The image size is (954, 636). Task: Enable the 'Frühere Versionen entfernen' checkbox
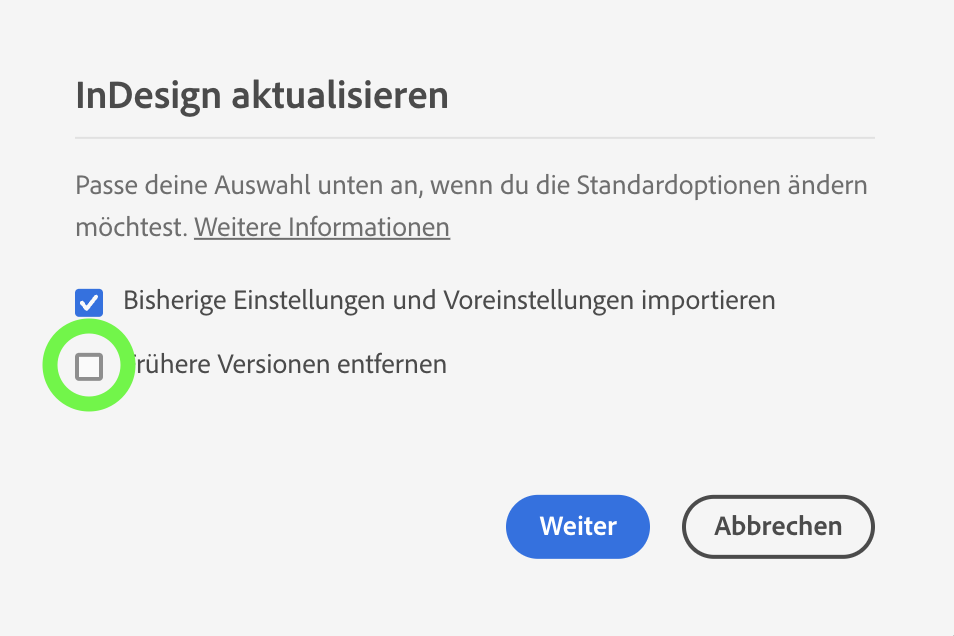89,367
